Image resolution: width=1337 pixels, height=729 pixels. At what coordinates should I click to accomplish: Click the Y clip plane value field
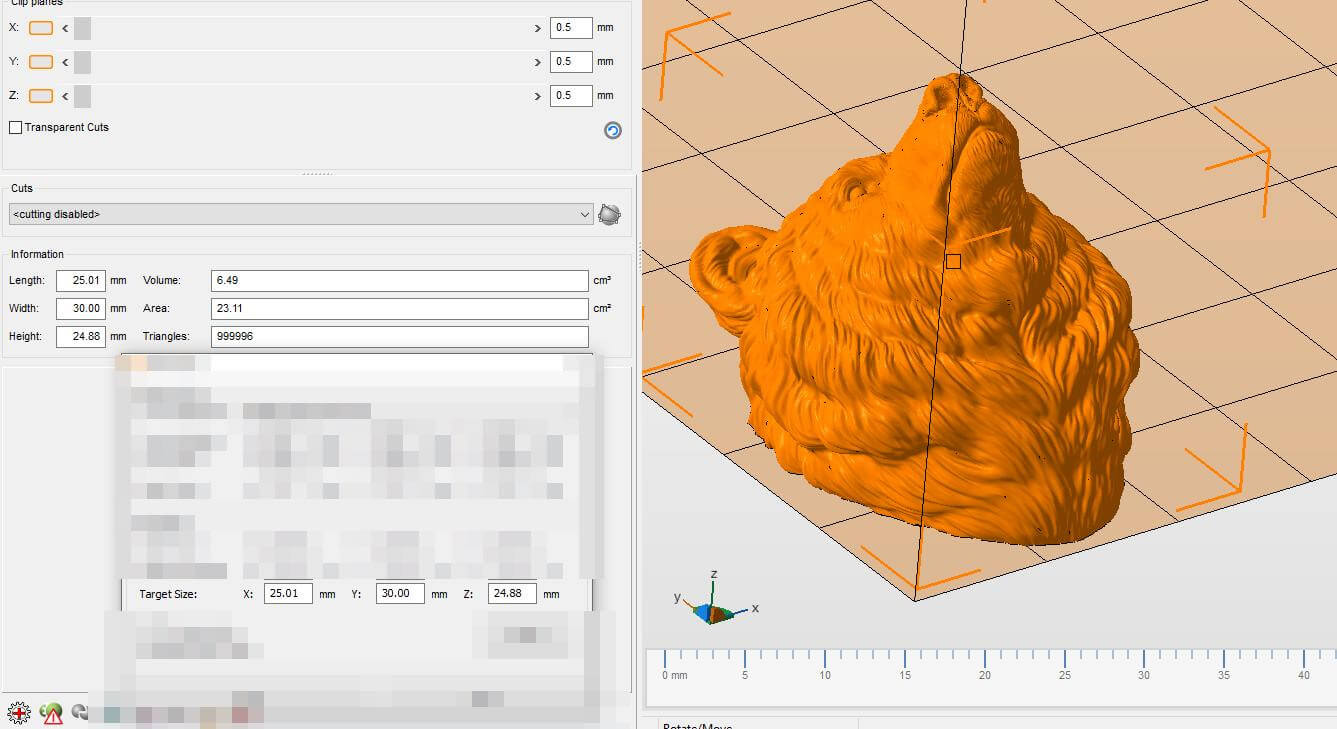click(x=570, y=62)
